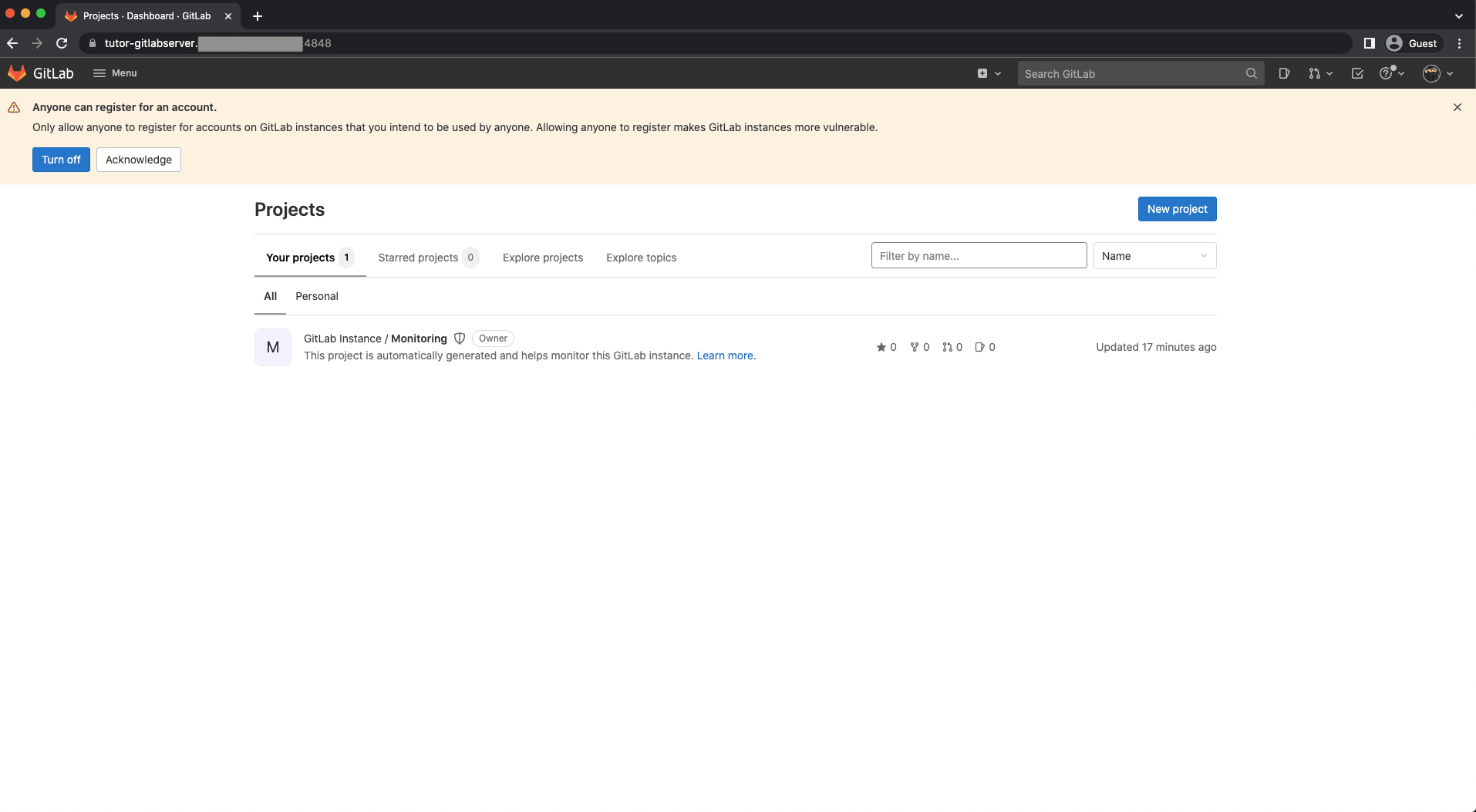The image size is (1476, 812).
Task: Go back in browser history
Action: click(12, 43)
